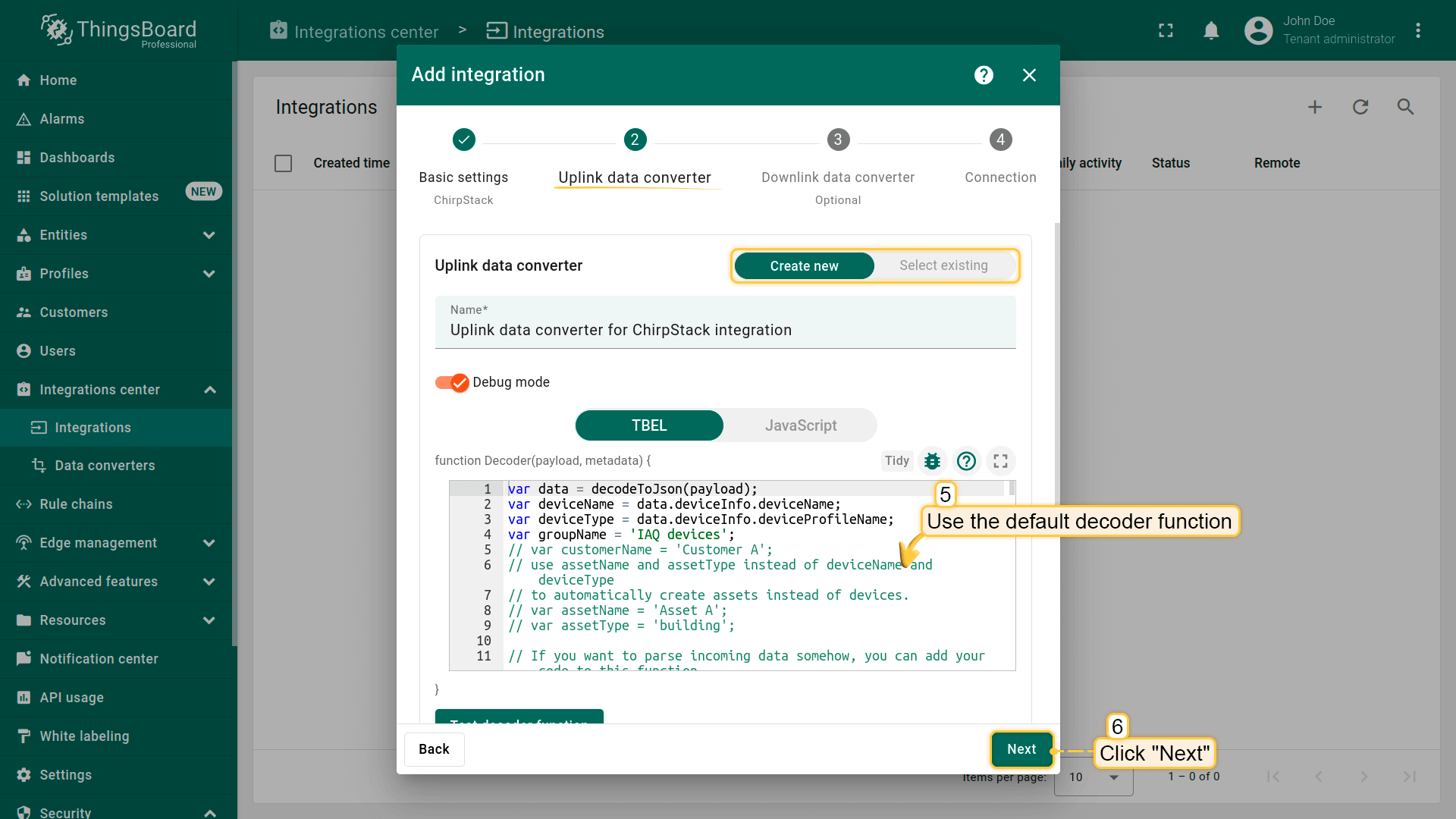Image resolution: width=1456 pixels, height=819 pixels.
Task: Open Alarms in sidebar
Action: pos(116,119)
